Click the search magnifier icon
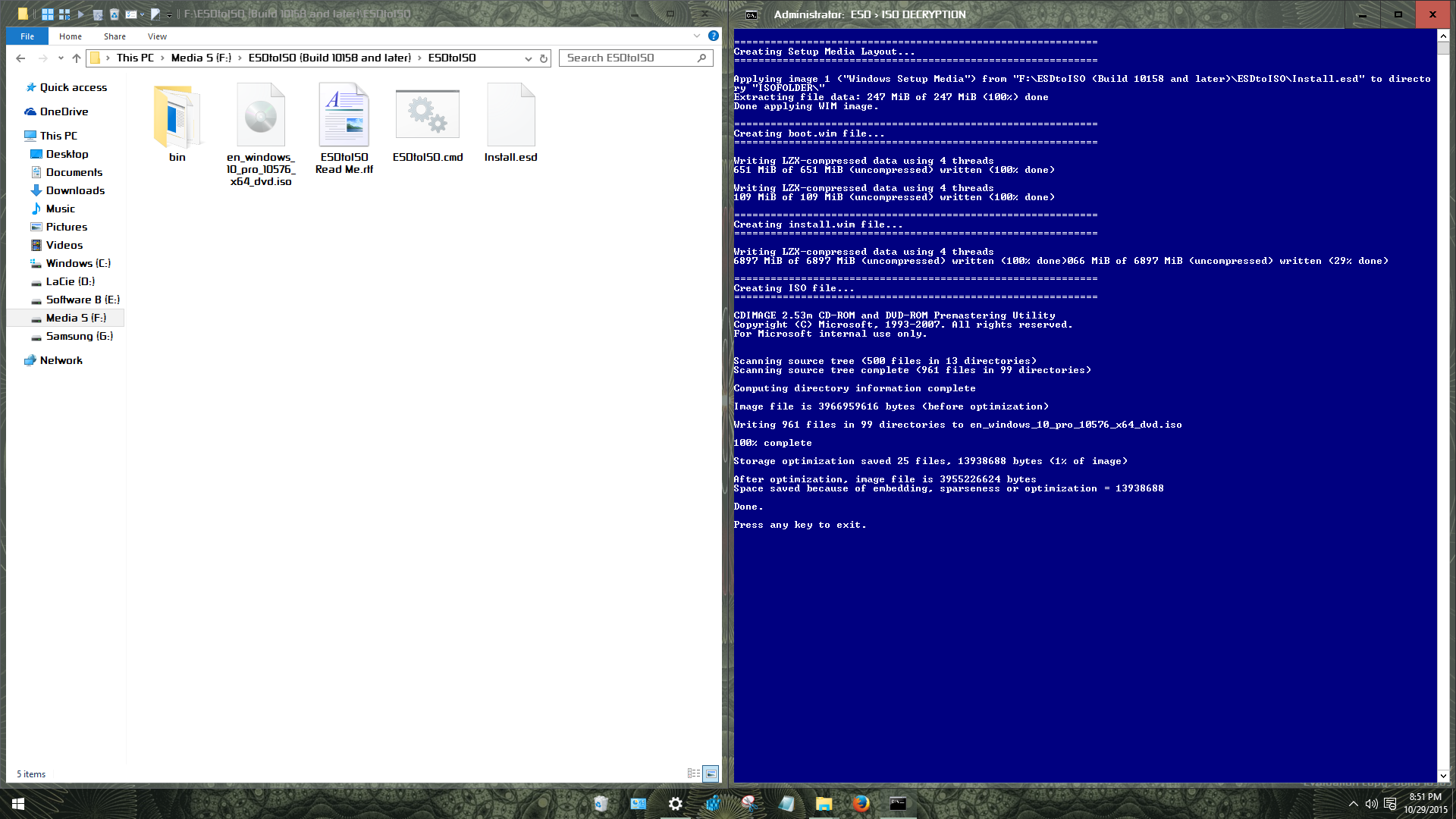The width and height of the screenshot is (1456, 819). (702, 58)
